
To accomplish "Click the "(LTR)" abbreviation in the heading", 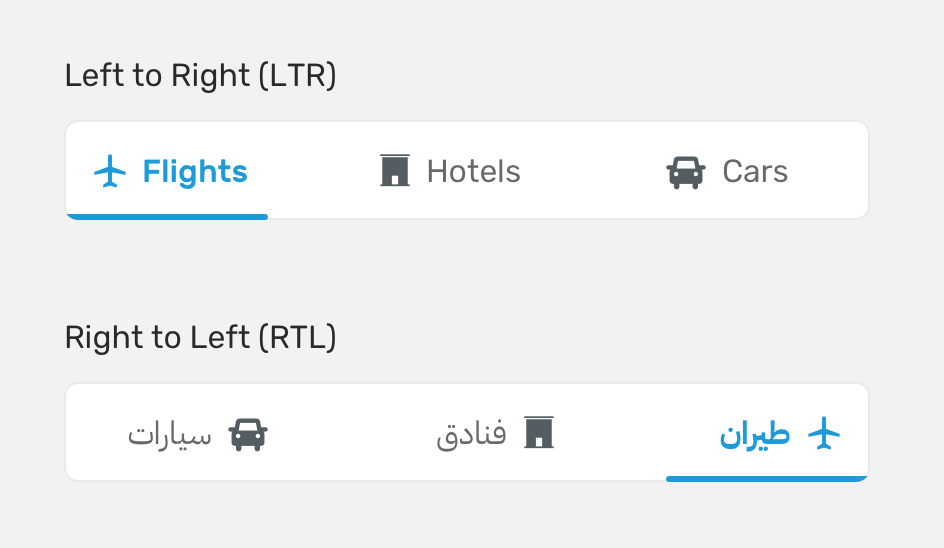I will click(296, 76).
